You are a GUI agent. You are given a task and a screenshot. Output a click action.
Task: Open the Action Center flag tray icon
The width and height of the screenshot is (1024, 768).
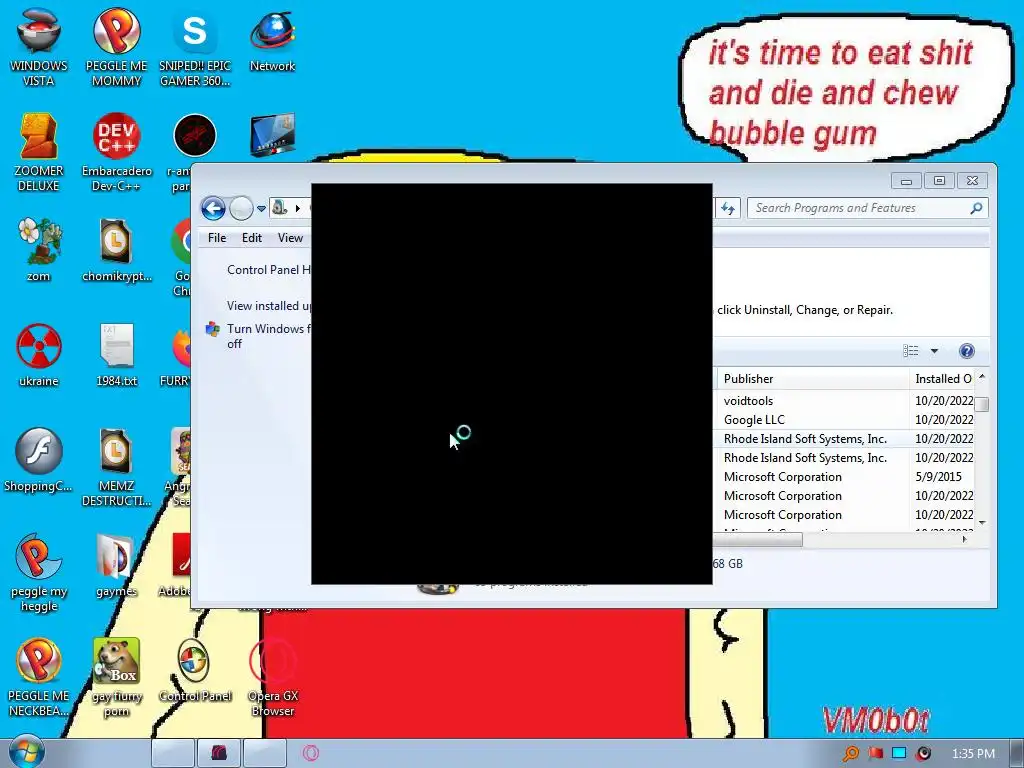875,754
